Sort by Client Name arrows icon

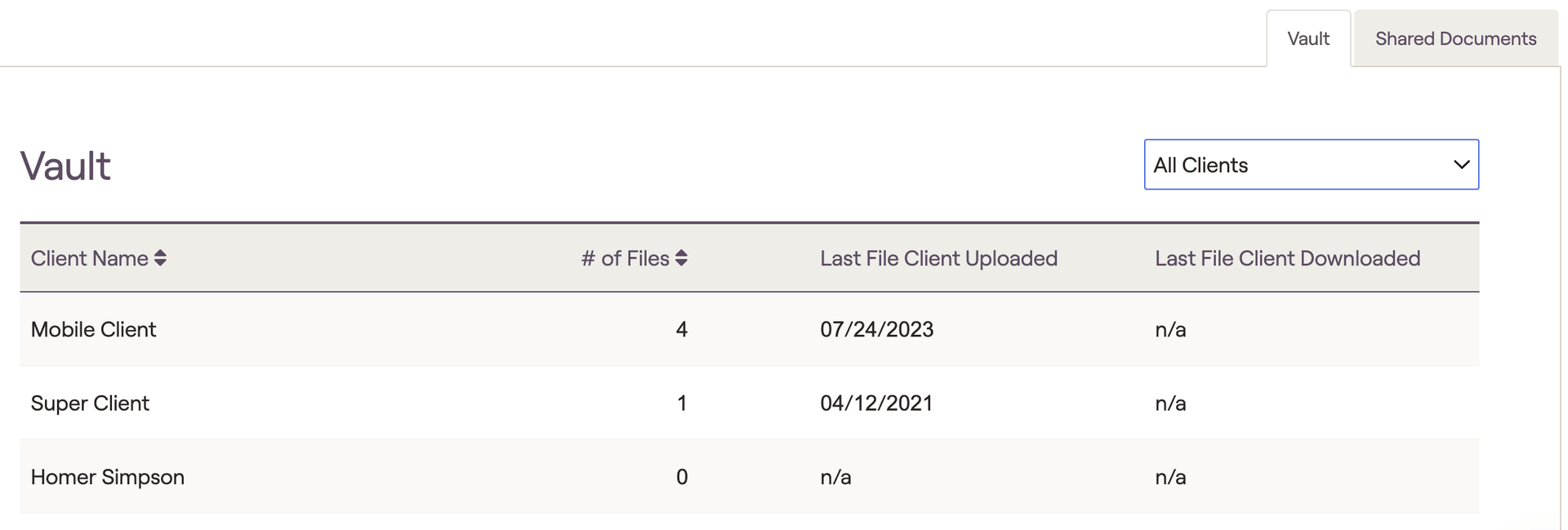160,258
